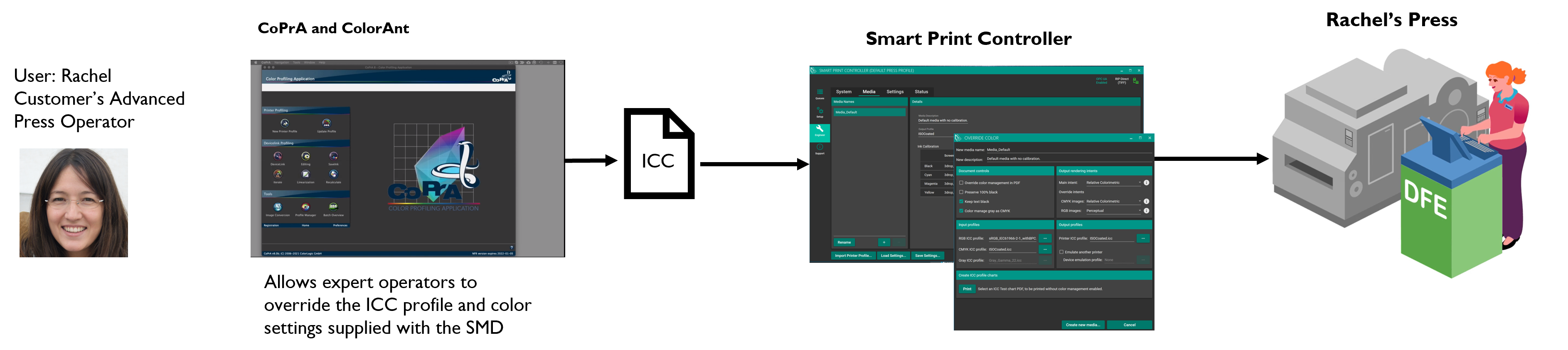The height and width of the screenshot is (350, 1568).
Task: Select Media_Default in Media Names list
Action: (869, 113)
